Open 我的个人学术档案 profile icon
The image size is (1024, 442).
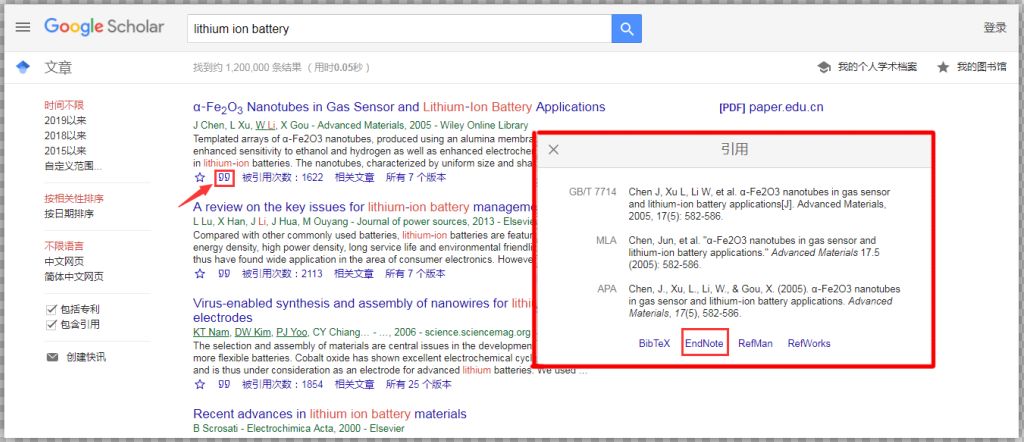(824, 67)
